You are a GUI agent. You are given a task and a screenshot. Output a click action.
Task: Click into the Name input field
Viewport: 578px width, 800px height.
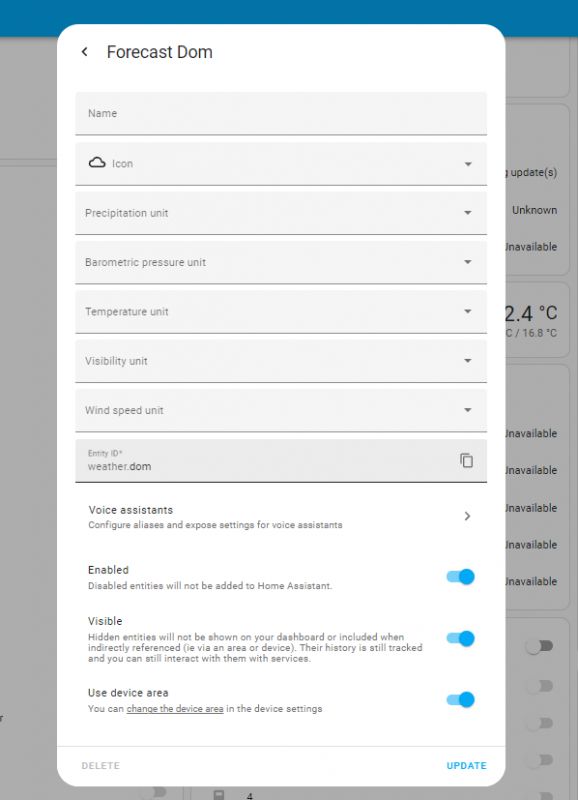tap(280, 113)
